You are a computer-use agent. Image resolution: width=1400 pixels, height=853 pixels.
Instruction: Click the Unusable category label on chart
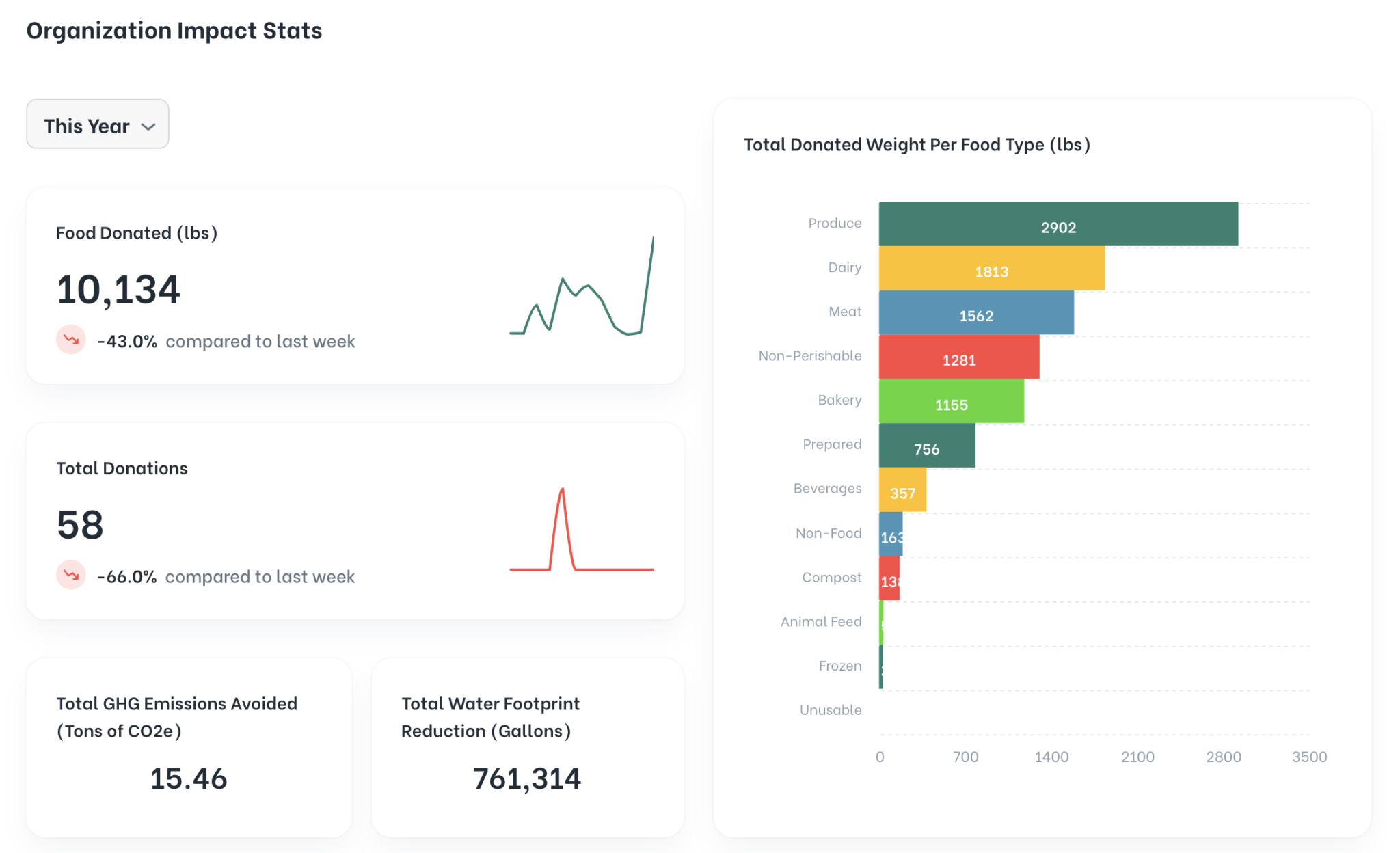[831, 709]
